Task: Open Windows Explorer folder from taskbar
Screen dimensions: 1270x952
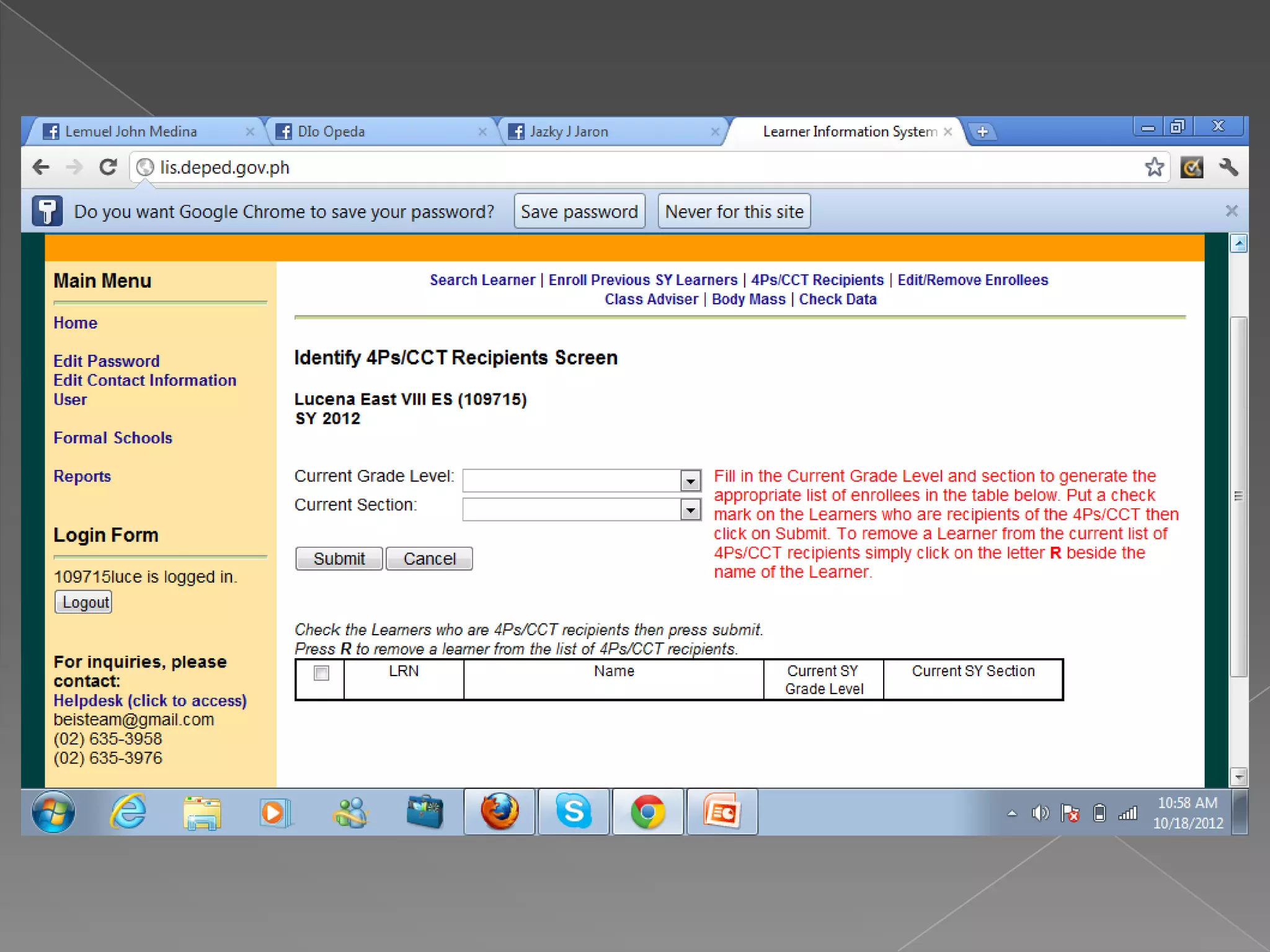Action: click(x=202, y=813)
